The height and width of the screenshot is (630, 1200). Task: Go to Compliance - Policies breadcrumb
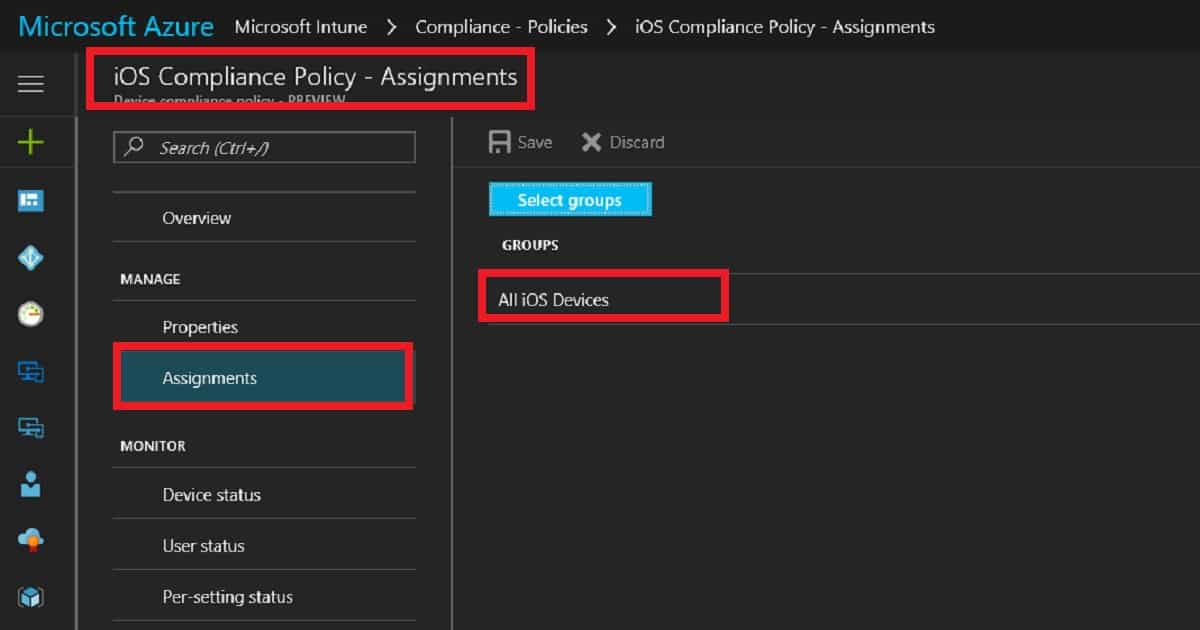tap(501, 27)
